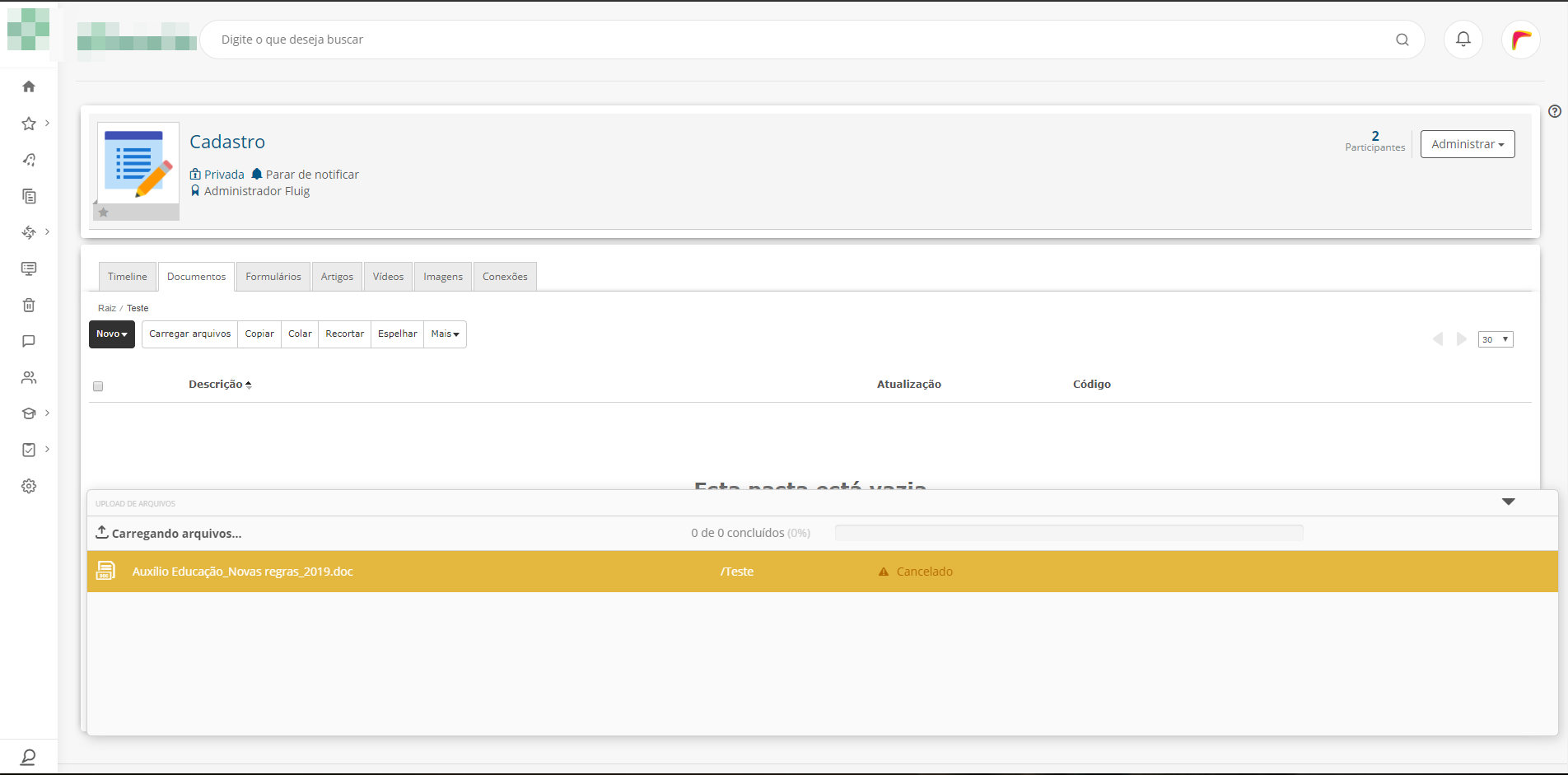The height and width of the screenshot is (775, 1568).
Task: Select the Auxílio Educação_Novas regras_2019.doc row
Action: tap(822, 572)
